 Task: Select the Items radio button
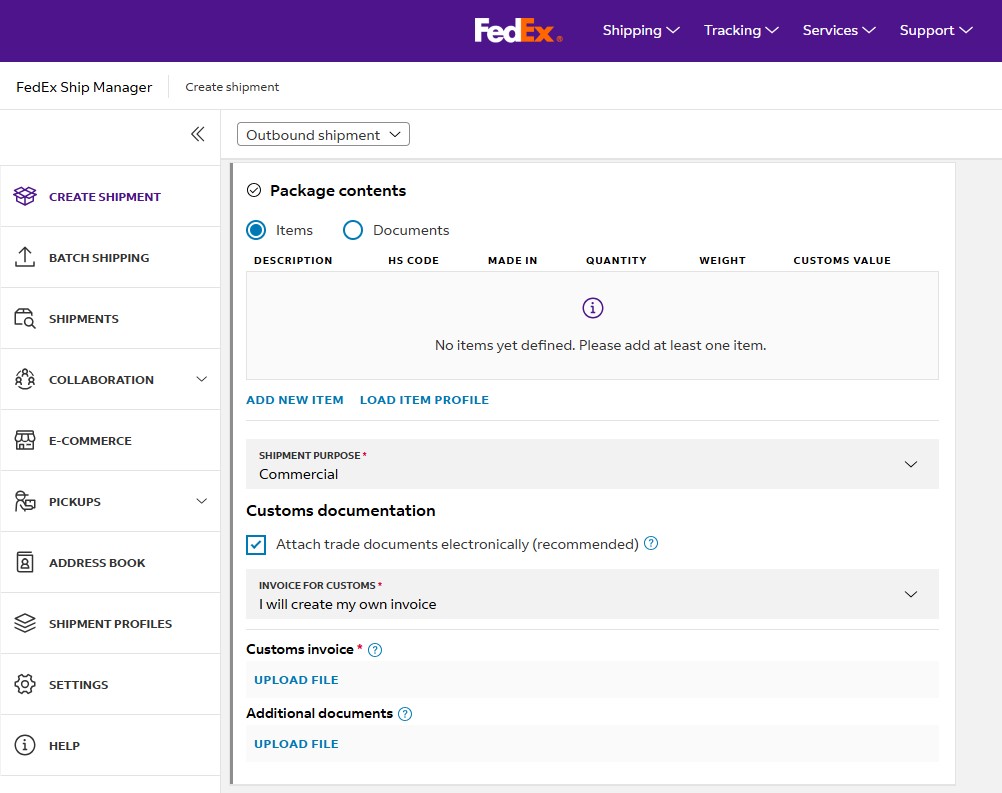[256, 230]
